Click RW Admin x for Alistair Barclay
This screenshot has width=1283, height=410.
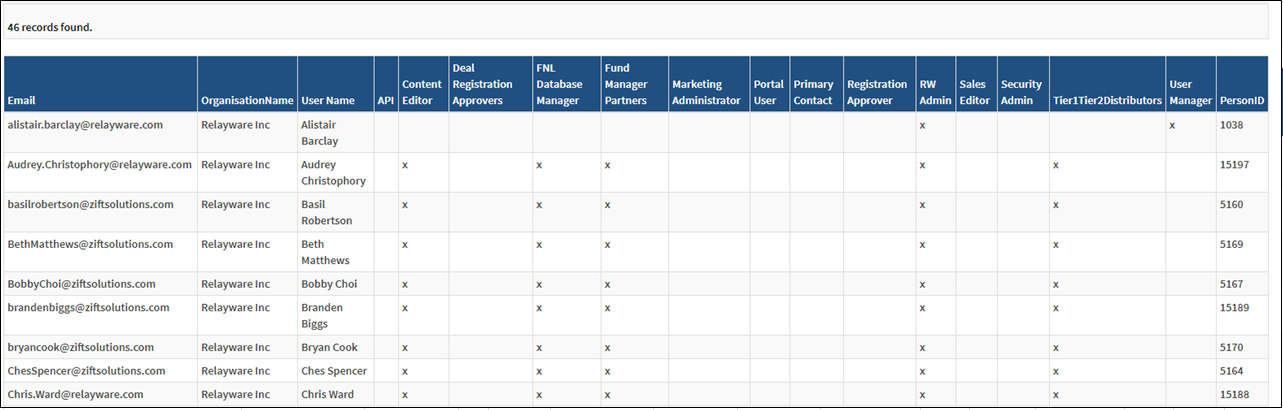pos(923,126)
